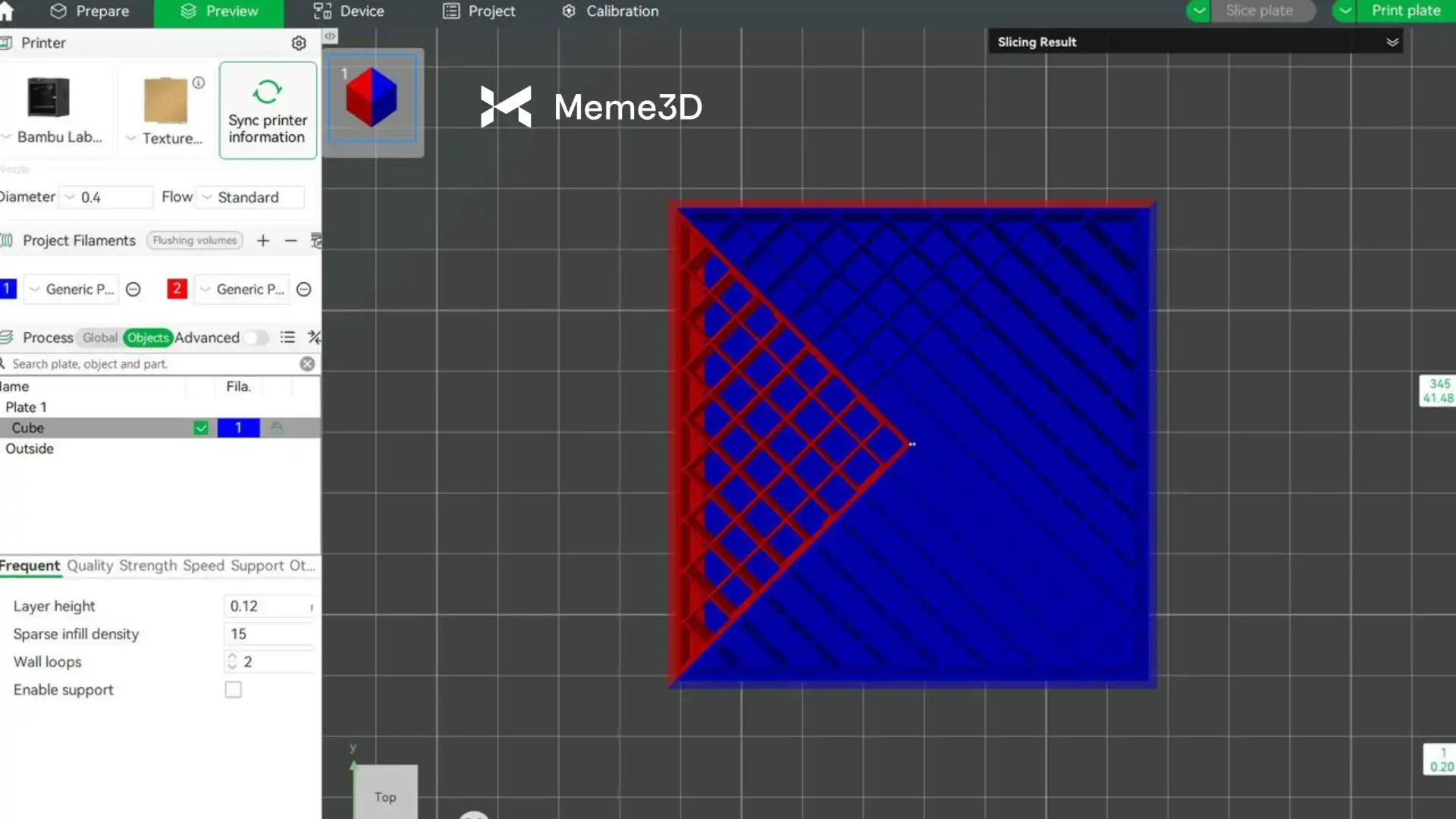Click Sync printer information button
The height and width of the screenshot is (819, 1456).
click(268, 111)
